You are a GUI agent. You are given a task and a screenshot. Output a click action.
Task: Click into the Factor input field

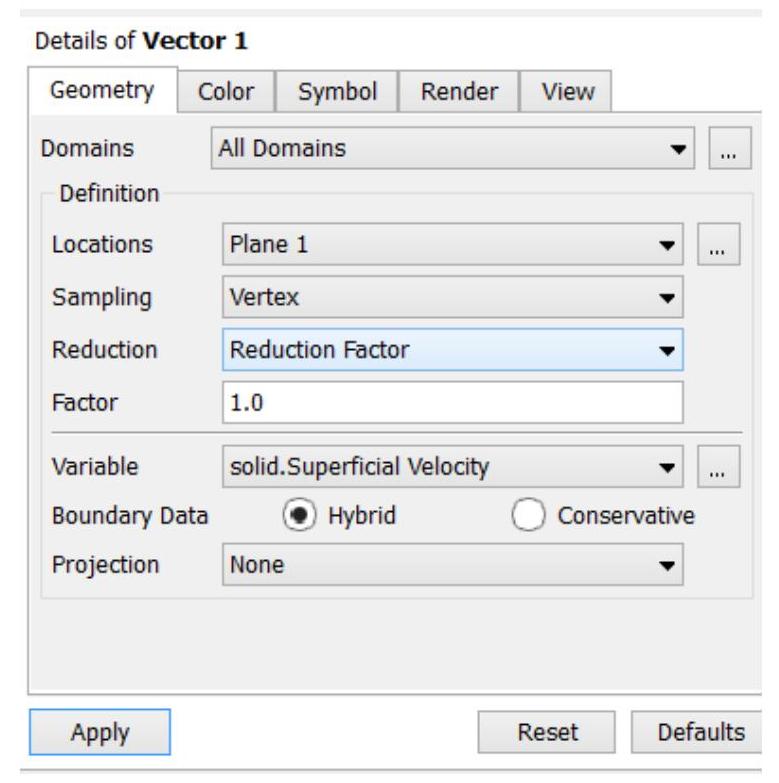pyautogui.click(x=452, y=402)
